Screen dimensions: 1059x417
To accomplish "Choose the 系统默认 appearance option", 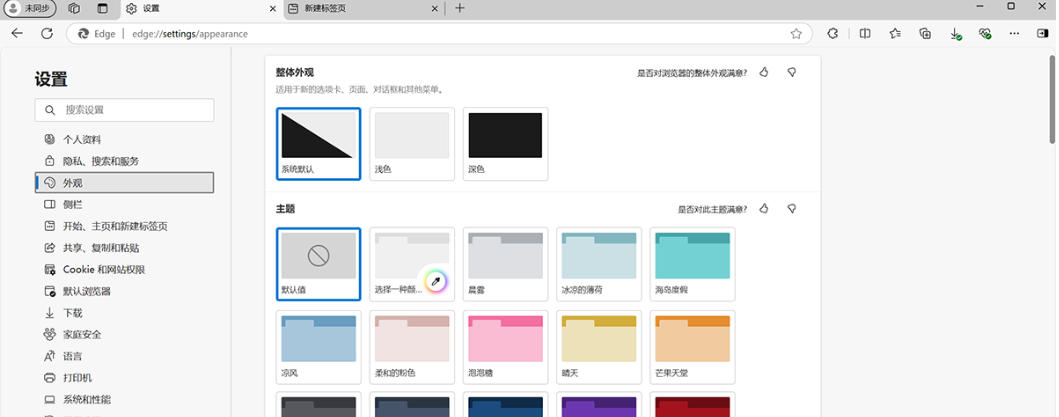I will point(318,144).
